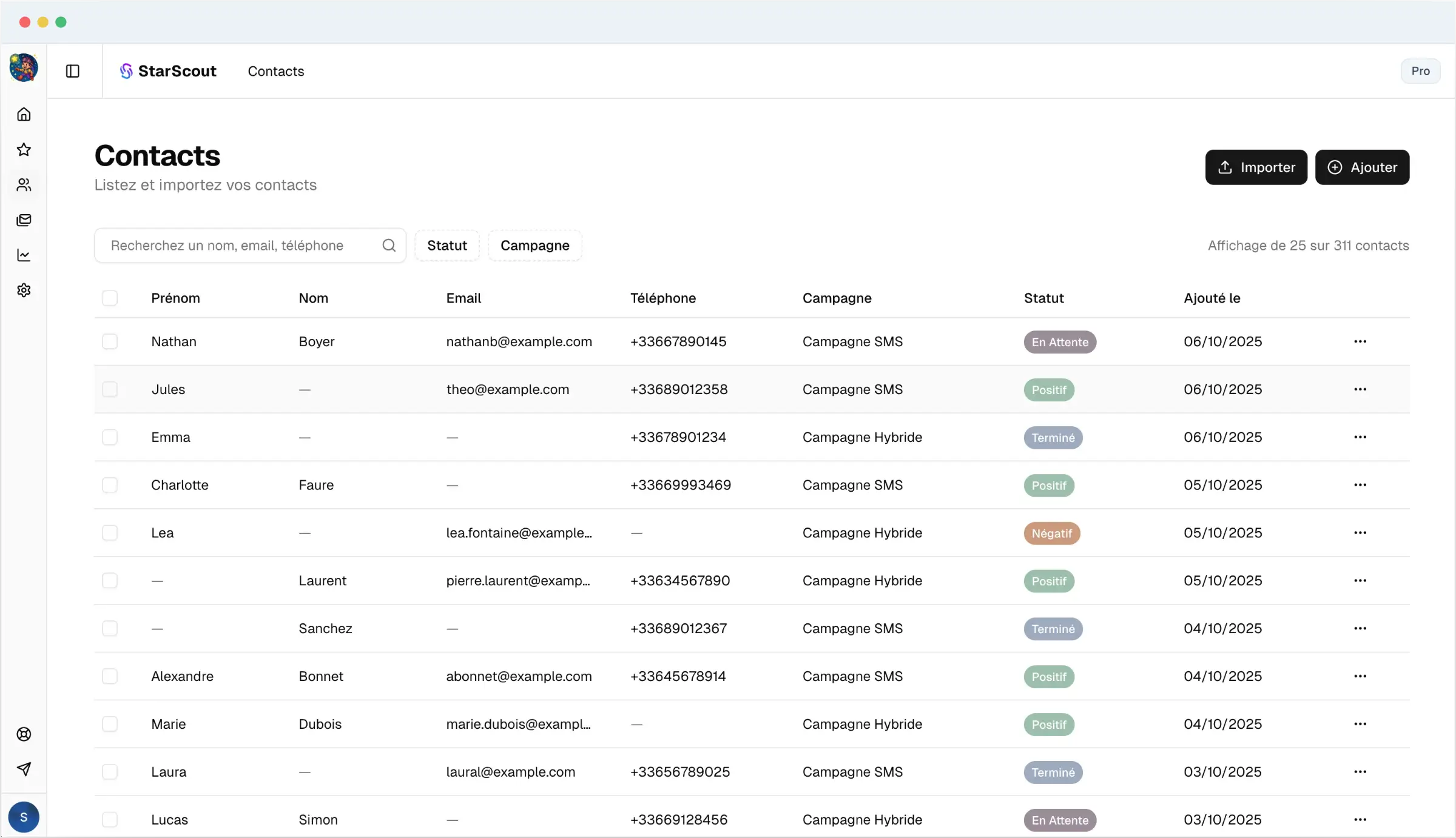Toggle the sidebar collapse icon in the header

pyautogui.click(x=73, y=71)
